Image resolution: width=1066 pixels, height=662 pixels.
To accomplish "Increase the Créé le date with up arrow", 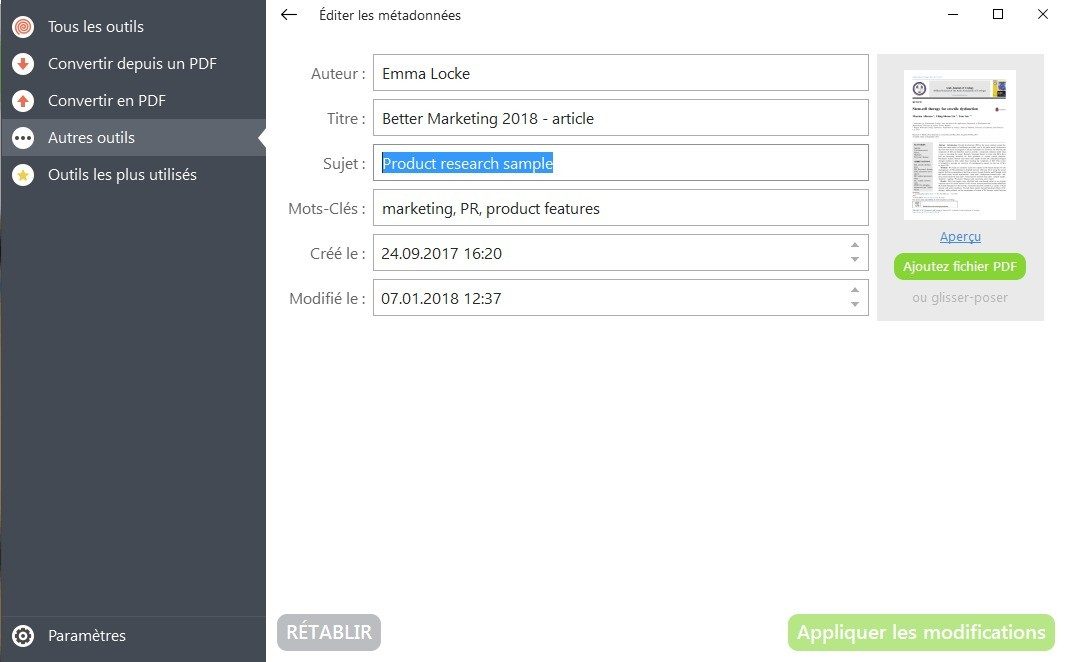I will pos(855,245).
